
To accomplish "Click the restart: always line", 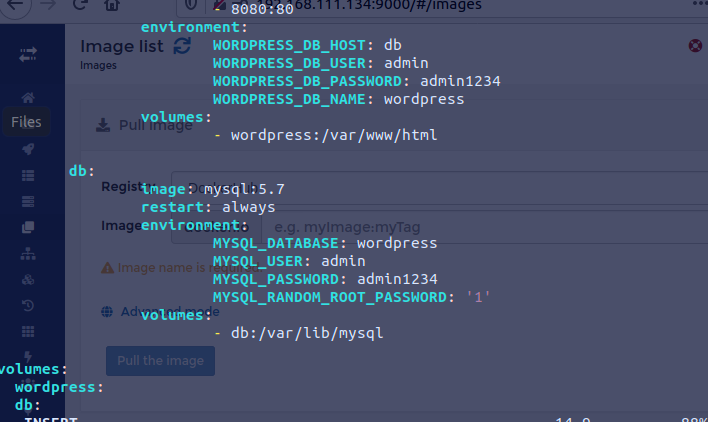I will point(208,207).
